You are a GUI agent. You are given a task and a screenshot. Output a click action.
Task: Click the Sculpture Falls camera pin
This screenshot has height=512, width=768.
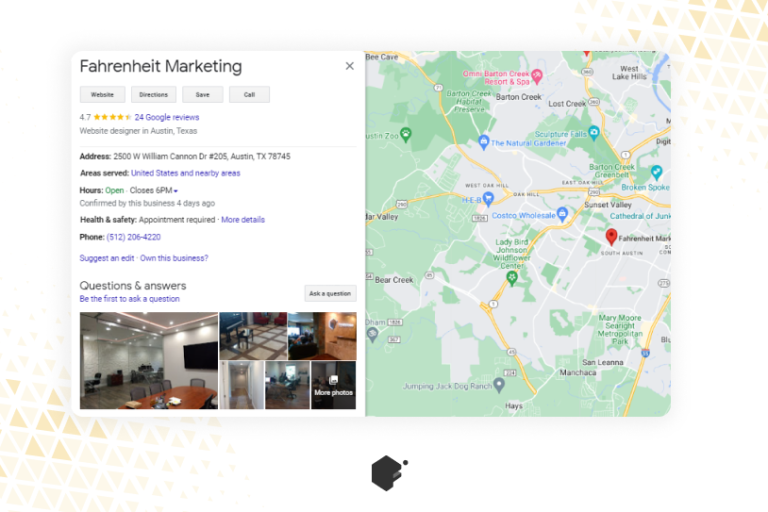pyautogui.click(x=594, y=132)
